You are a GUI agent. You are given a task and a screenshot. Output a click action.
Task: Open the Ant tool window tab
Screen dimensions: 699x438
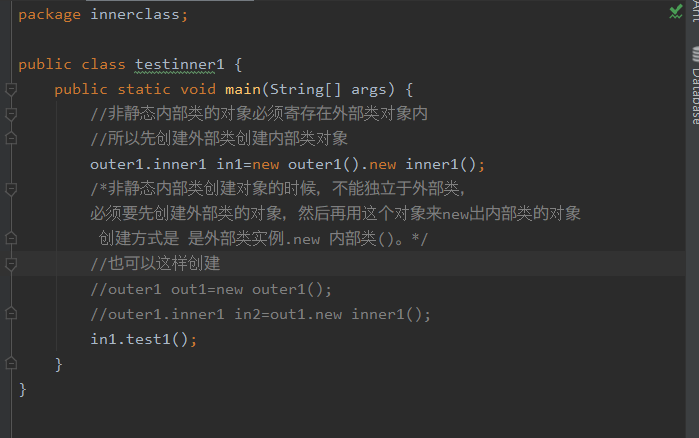pos(695,11)
